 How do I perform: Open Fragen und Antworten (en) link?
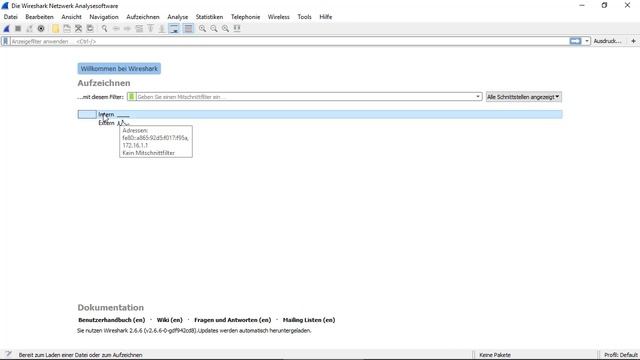coord(233,320)
